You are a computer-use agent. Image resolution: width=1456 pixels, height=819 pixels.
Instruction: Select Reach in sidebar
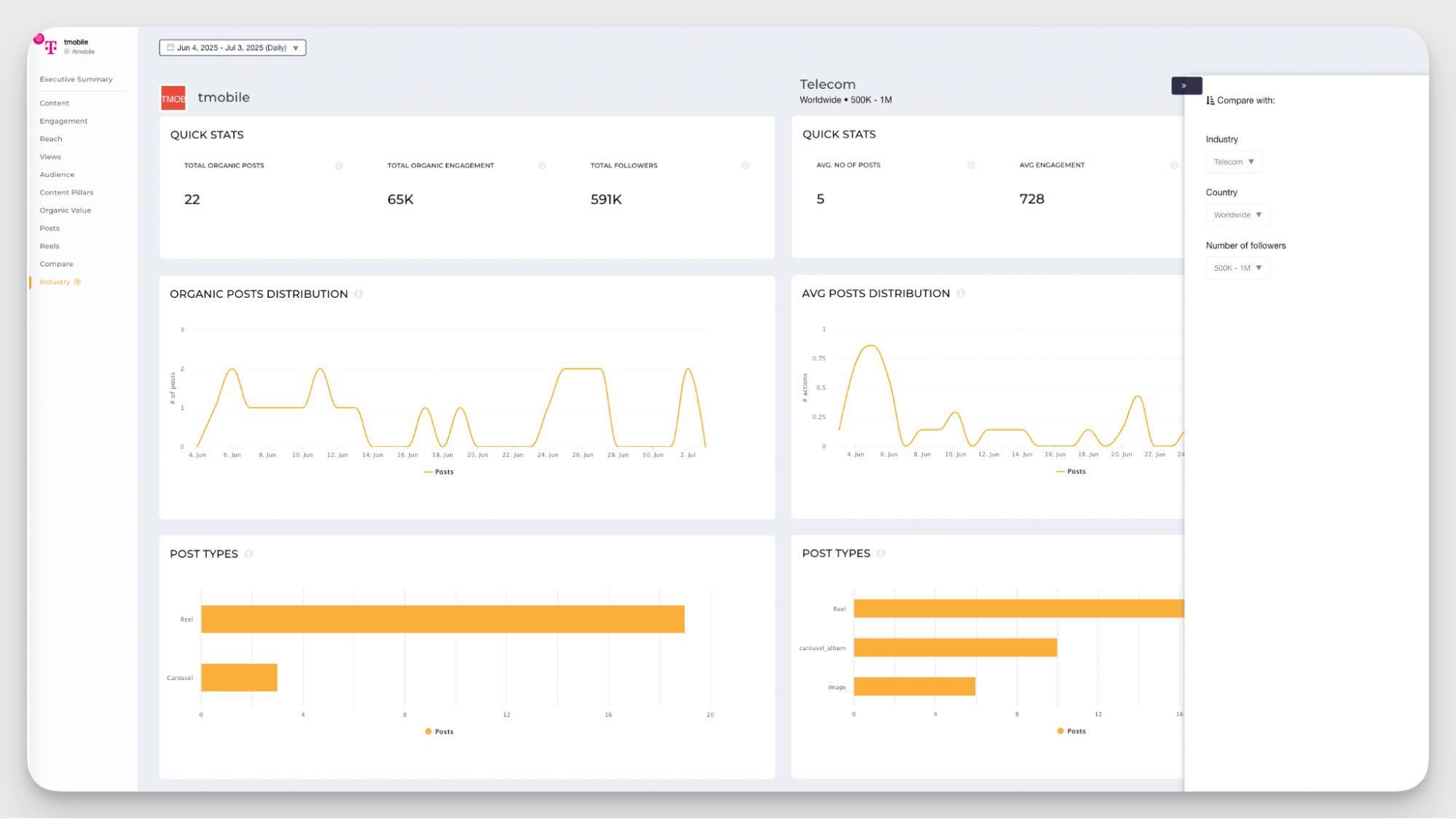coord(51,139)
